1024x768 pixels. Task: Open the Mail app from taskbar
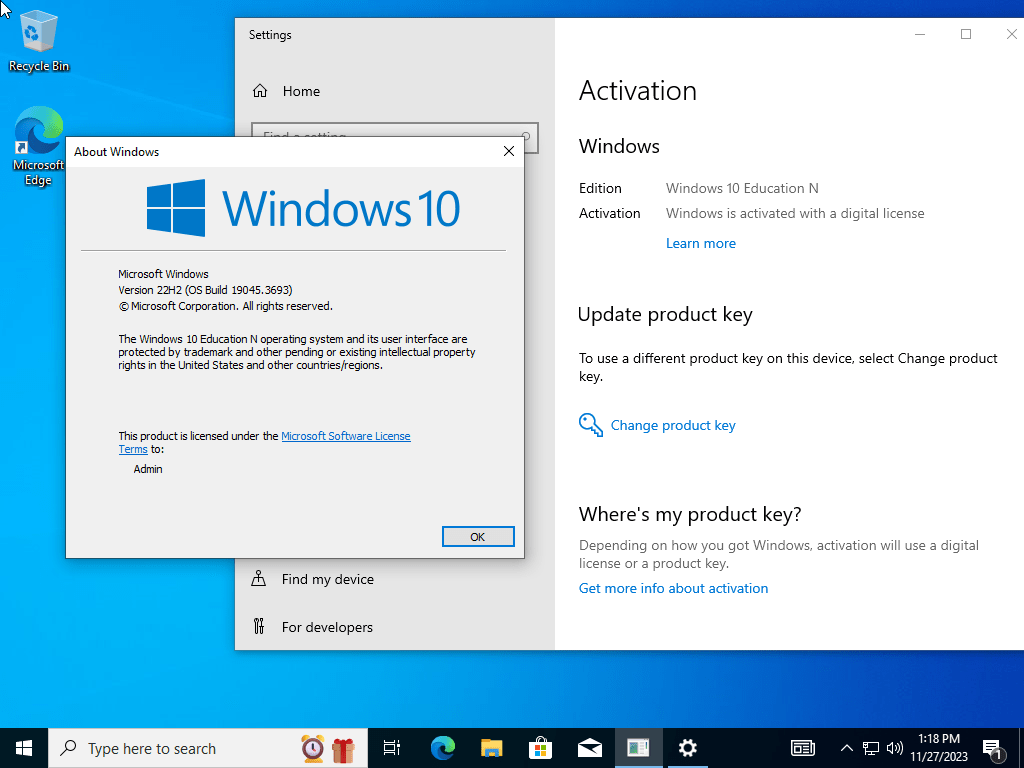[589, 748]
